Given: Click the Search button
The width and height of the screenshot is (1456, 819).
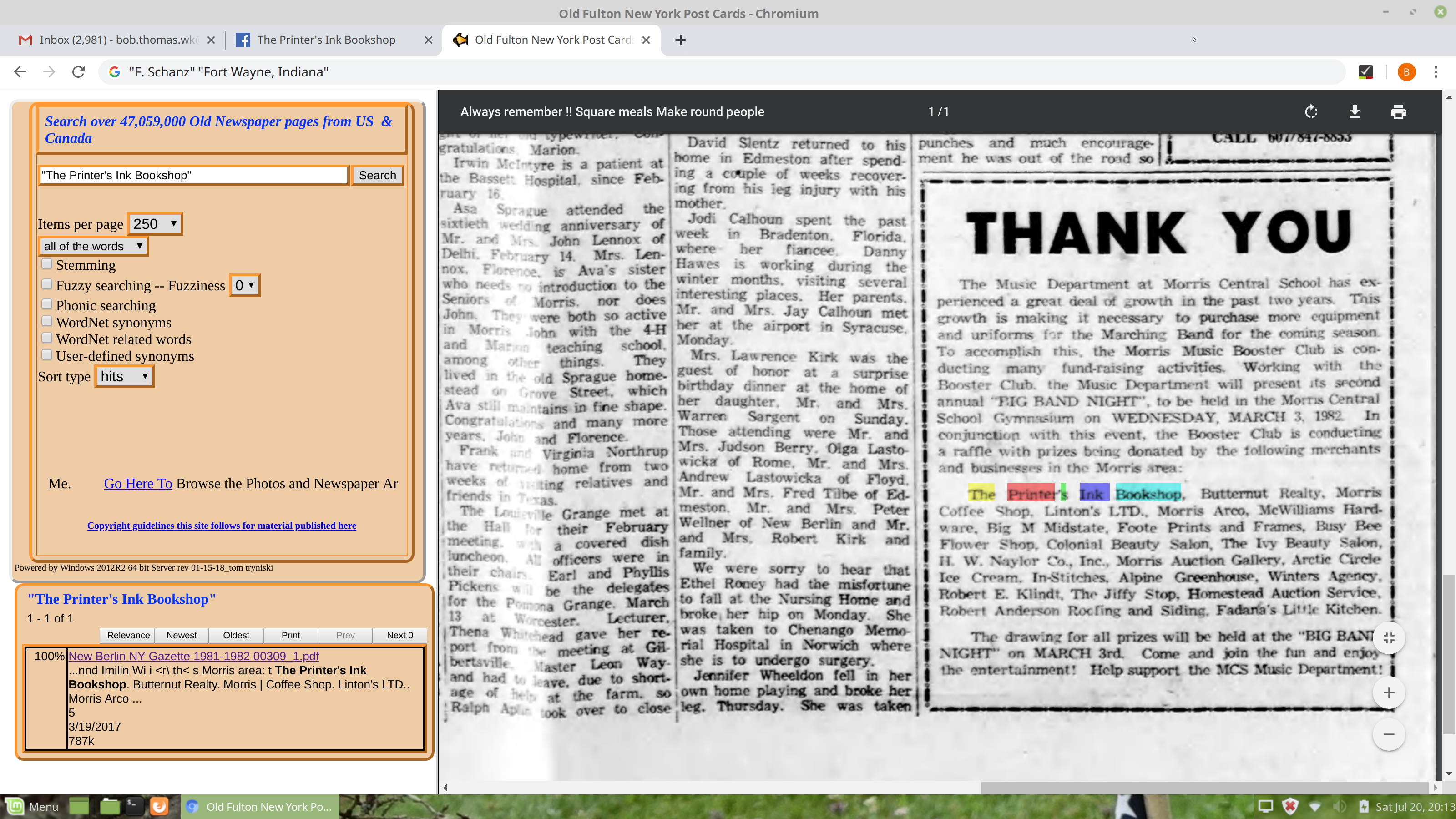Looking at the screenshot, I should point(377,175).
